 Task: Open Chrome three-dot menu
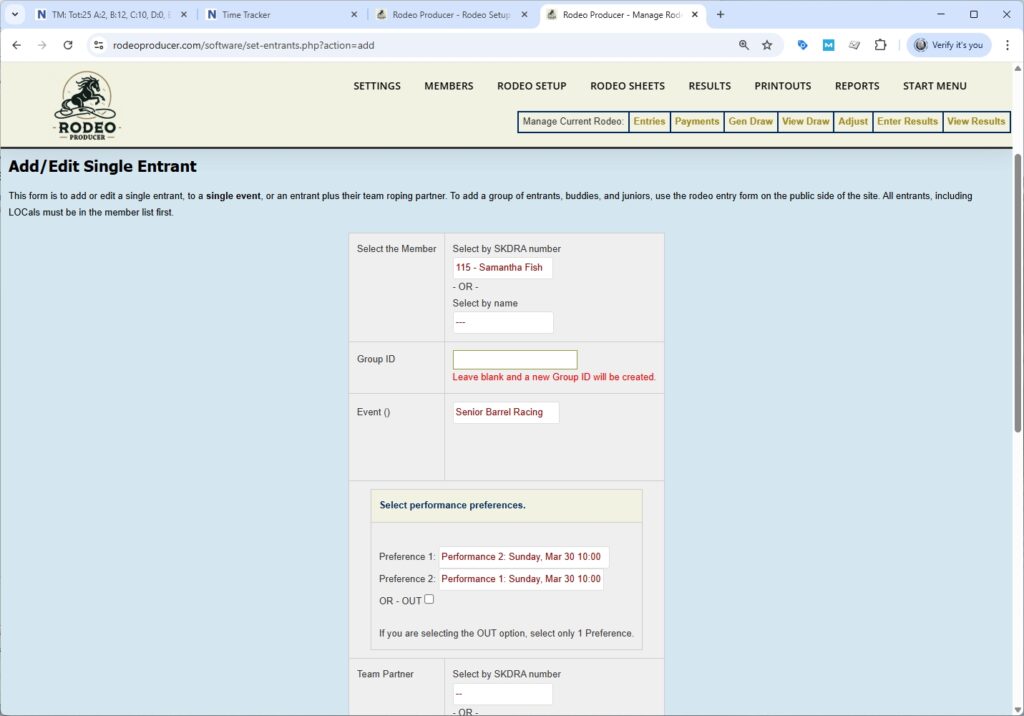tap(1007, 45)
